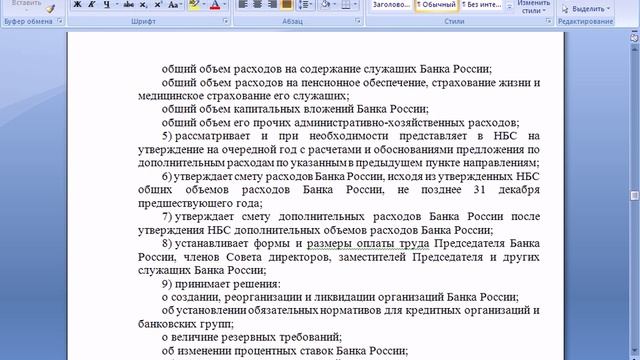Click the vertical scrollbar thumb
Screen dimensions: 640x360
pyautogui.click(x=634, y=196)
